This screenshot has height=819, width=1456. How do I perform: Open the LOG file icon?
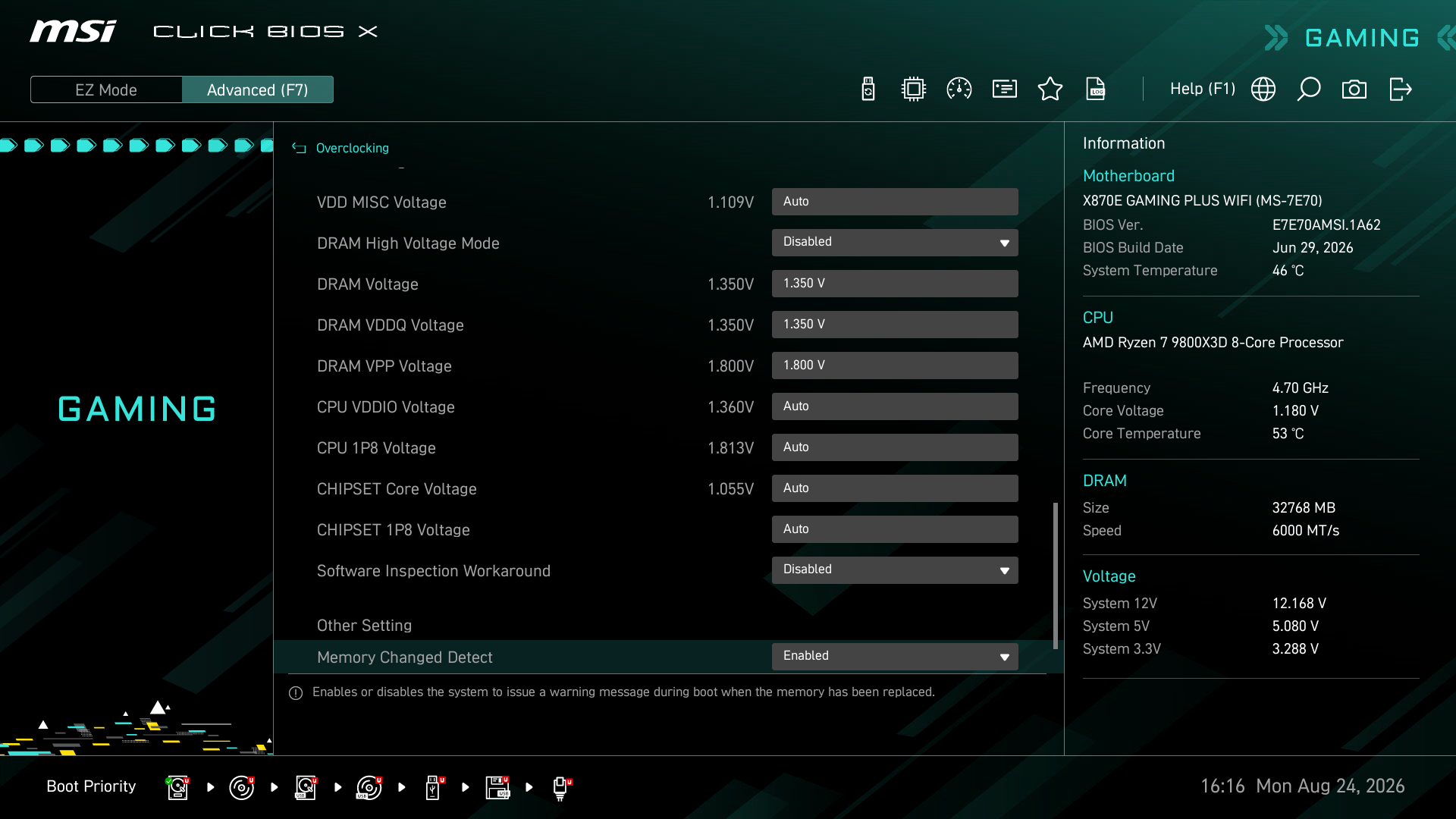(1096, 89)
